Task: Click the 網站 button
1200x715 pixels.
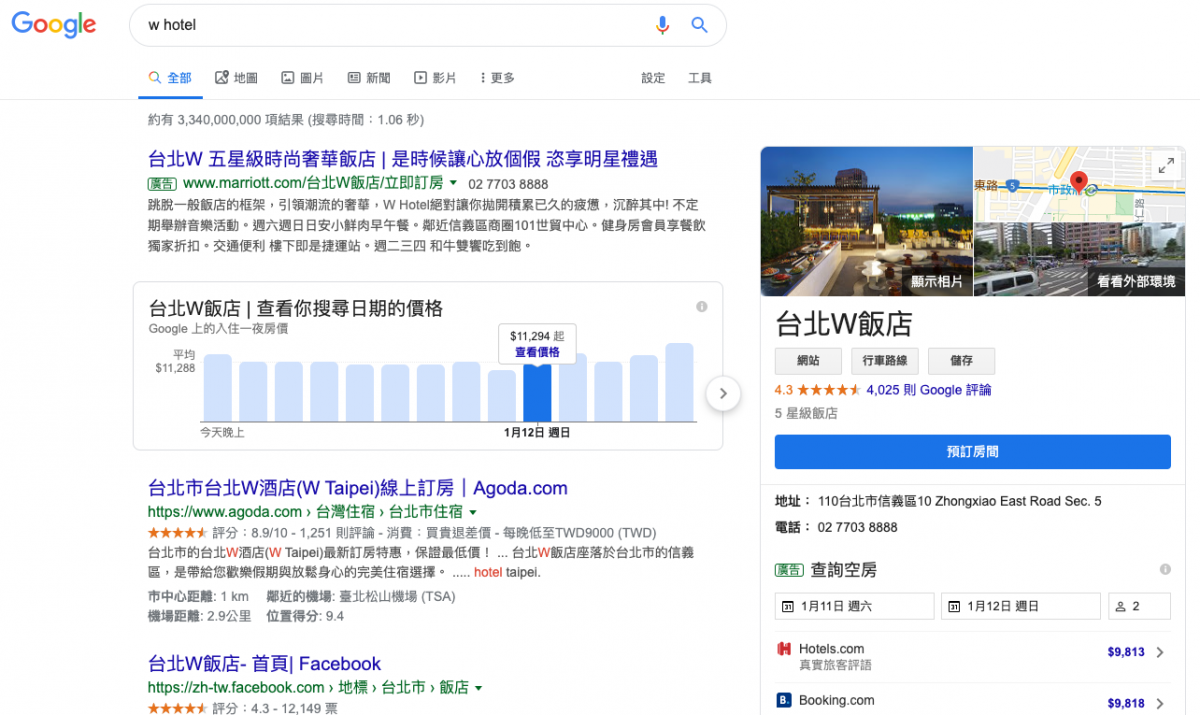Action: [808, 361]
